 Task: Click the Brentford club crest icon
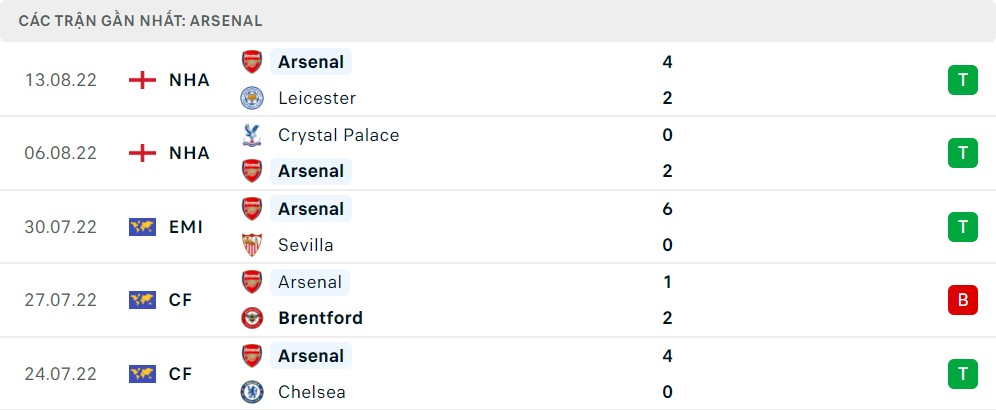point(252,318)
